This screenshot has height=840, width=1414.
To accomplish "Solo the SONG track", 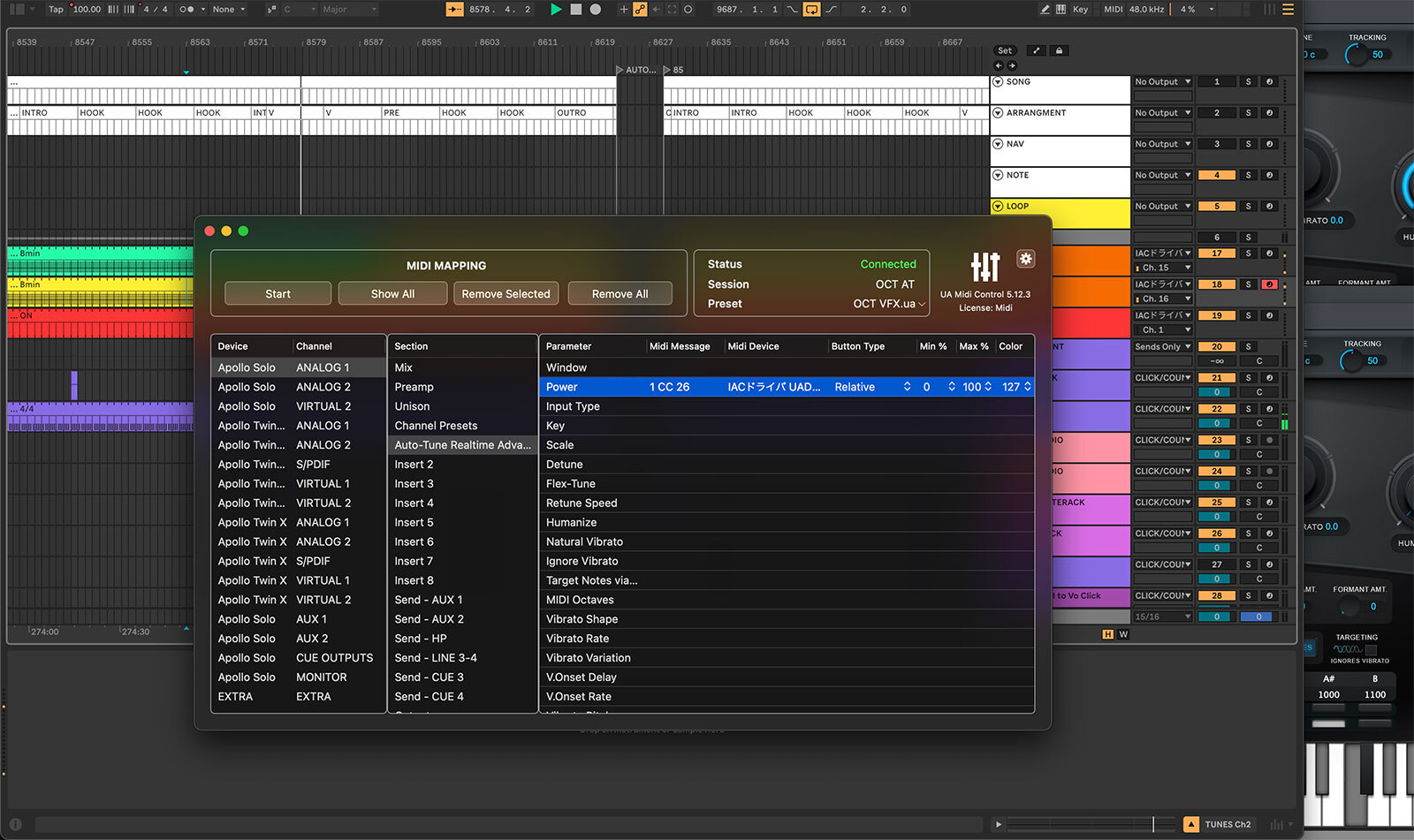I will click(1249, 81).
